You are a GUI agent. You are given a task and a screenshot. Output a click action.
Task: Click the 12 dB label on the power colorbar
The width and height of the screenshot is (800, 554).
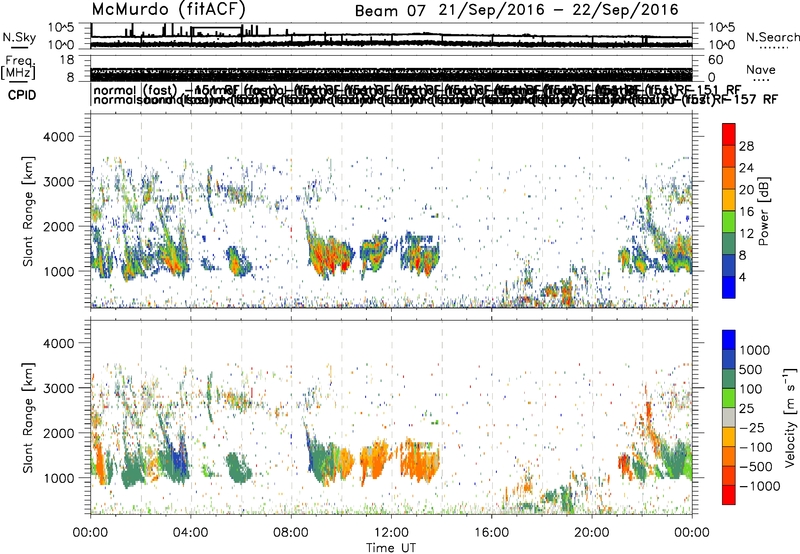pos(746,234)
